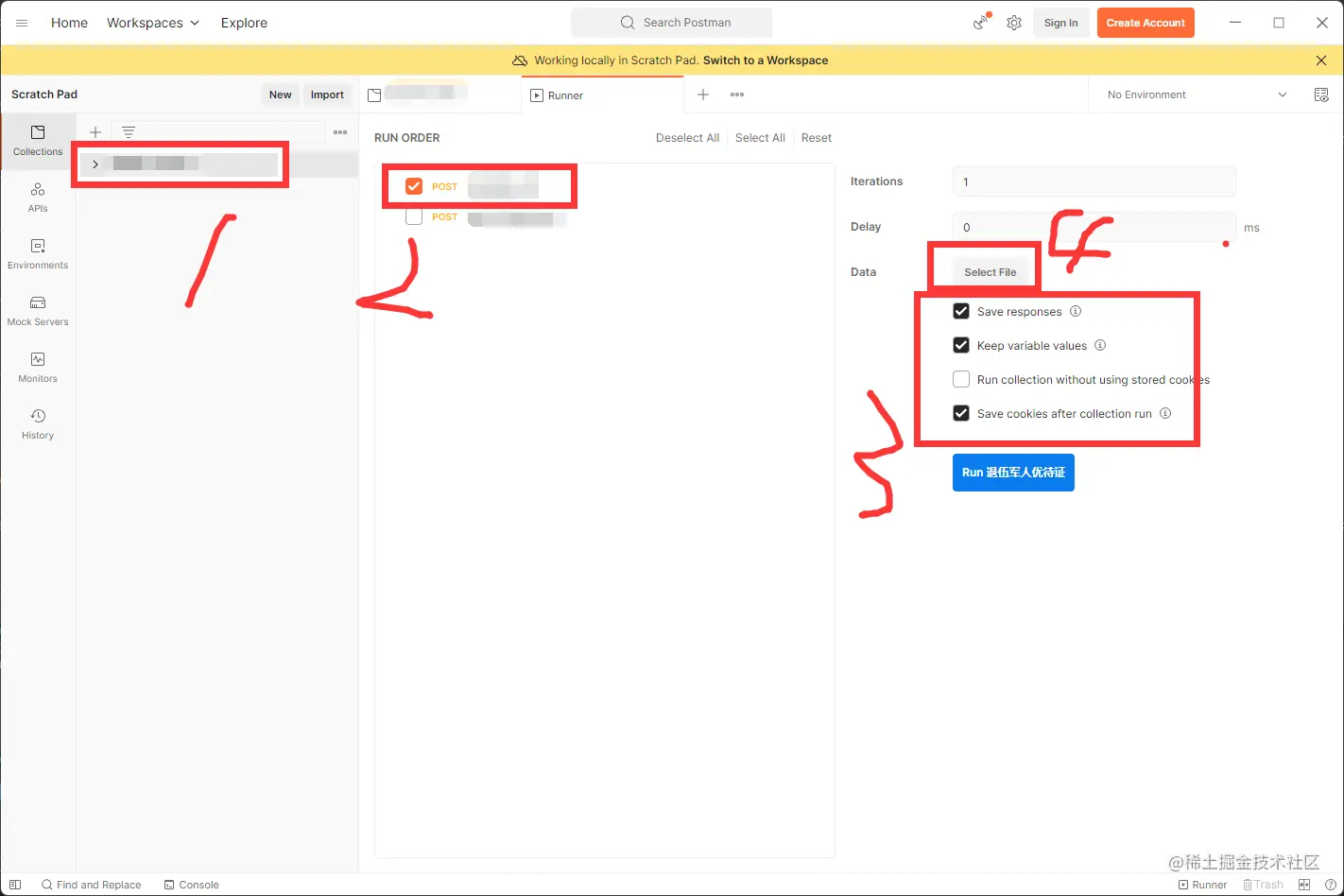Open the Environments sidebar section
The image size is (1344, 896).
click(x=38, y=254)
